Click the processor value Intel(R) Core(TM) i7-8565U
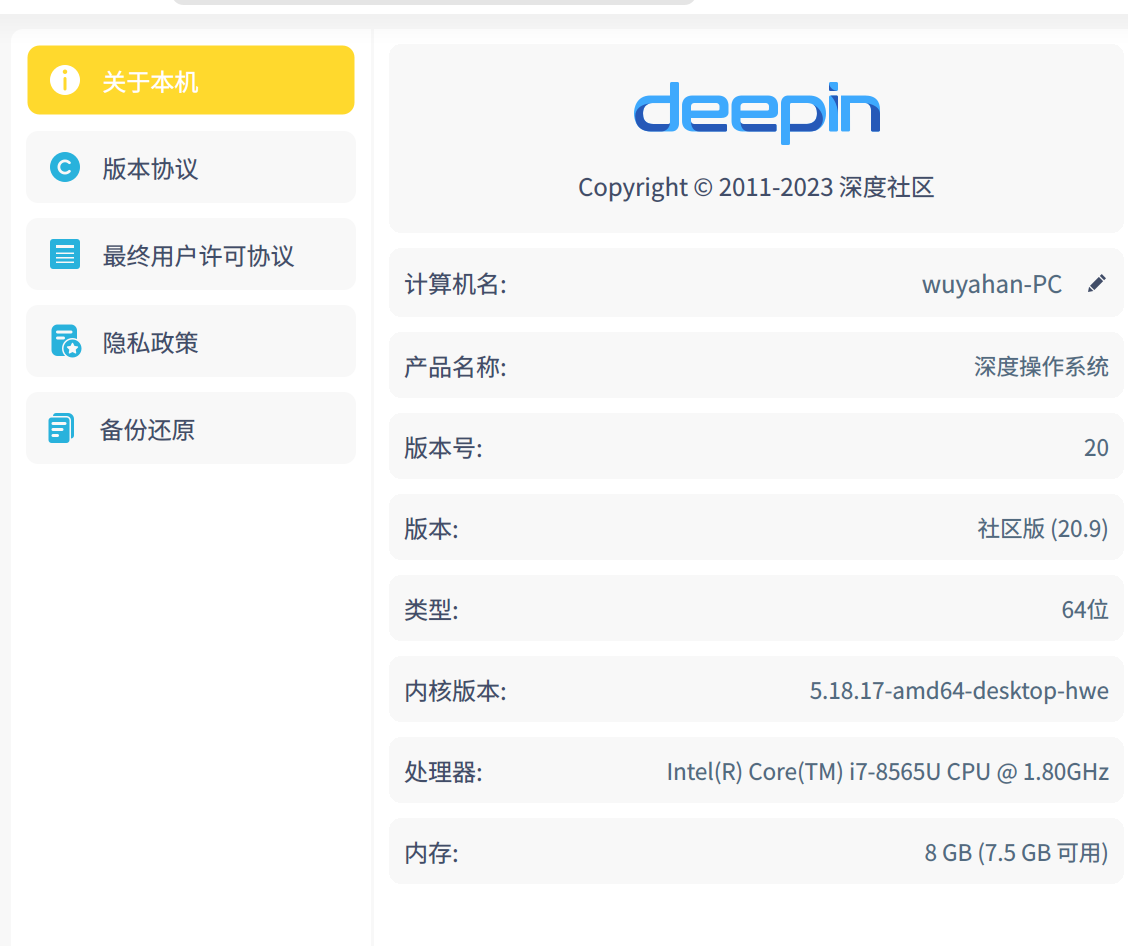Viewport: 1128px width, 946px height. coord(888,772)
